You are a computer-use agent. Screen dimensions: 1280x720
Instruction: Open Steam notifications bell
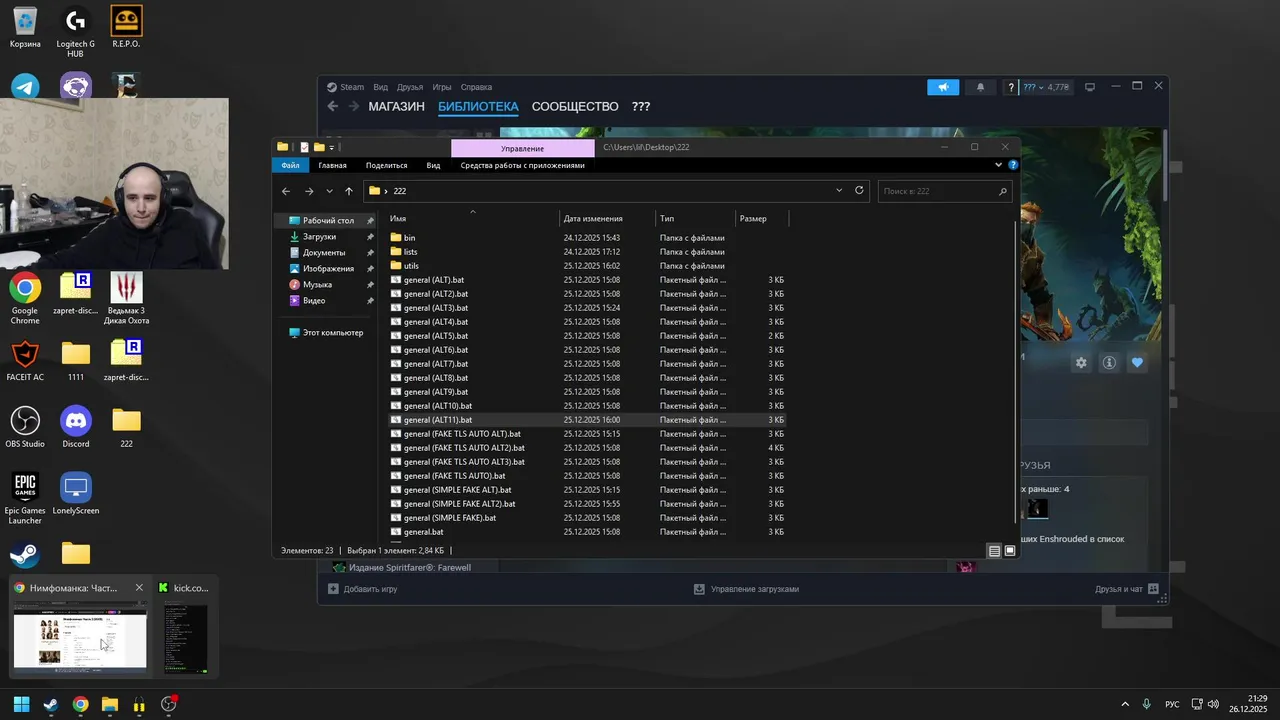point(980,87)
